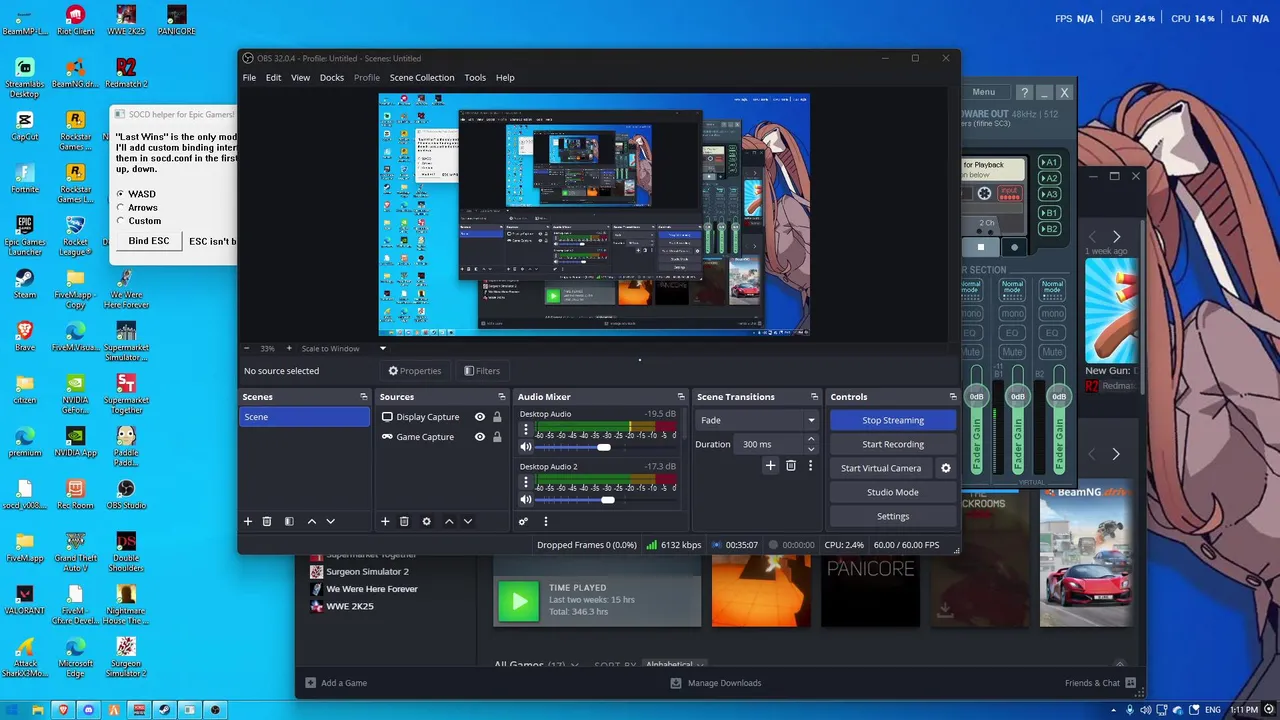The width and height of the screenshot is (1280, 720).
Task: Hide the Game Capture source
Action: coord(480,437)
